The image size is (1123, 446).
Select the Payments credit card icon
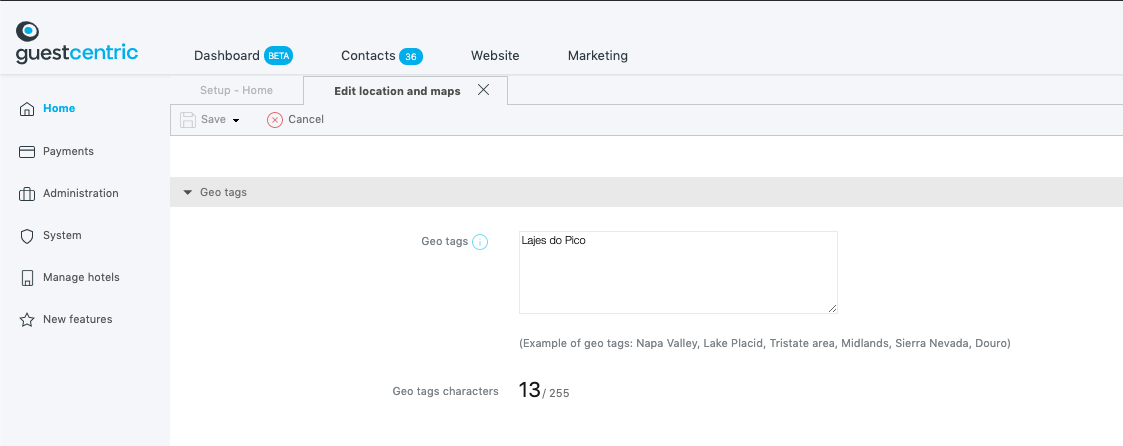pos(27,152)
